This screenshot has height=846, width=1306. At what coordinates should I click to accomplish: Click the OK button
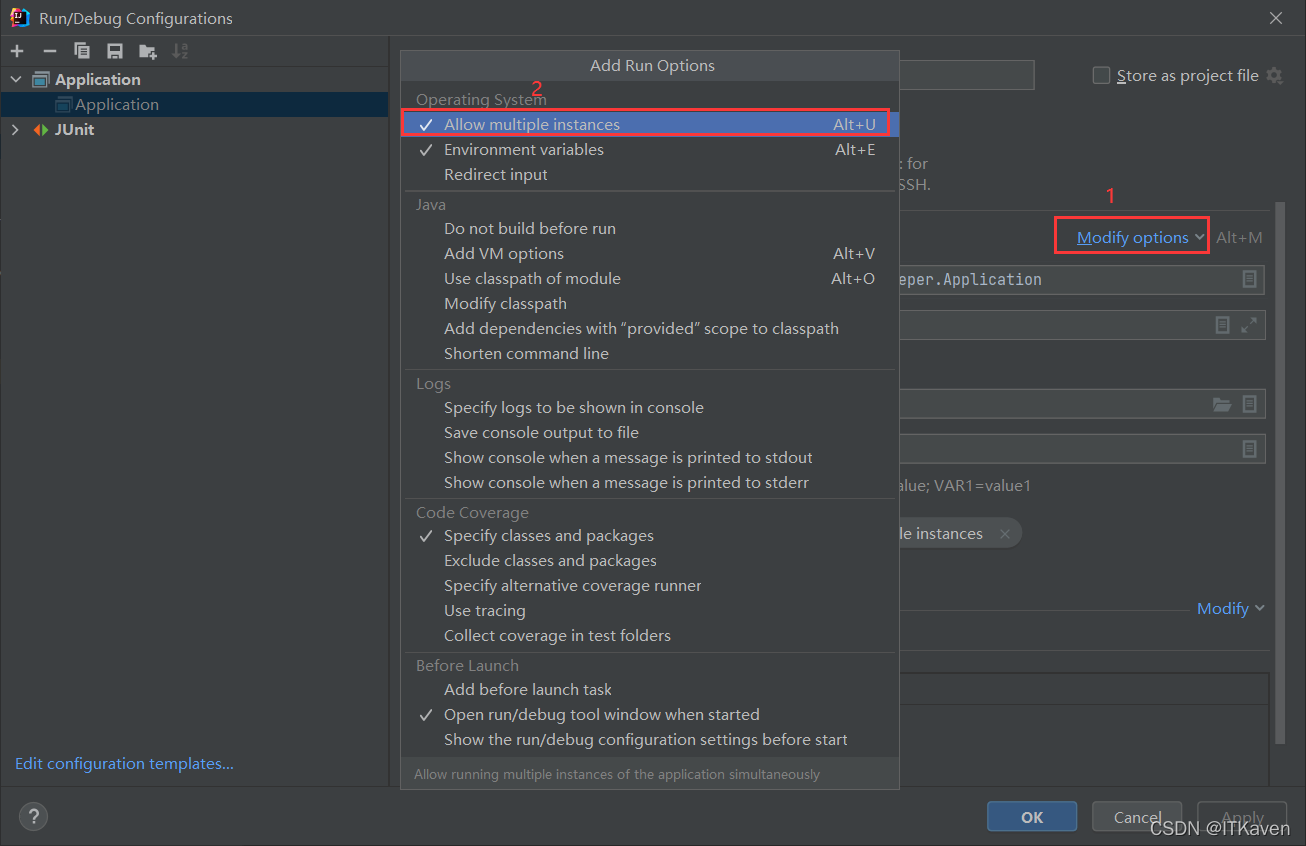pyautogui.click(x=1032, y=817)
